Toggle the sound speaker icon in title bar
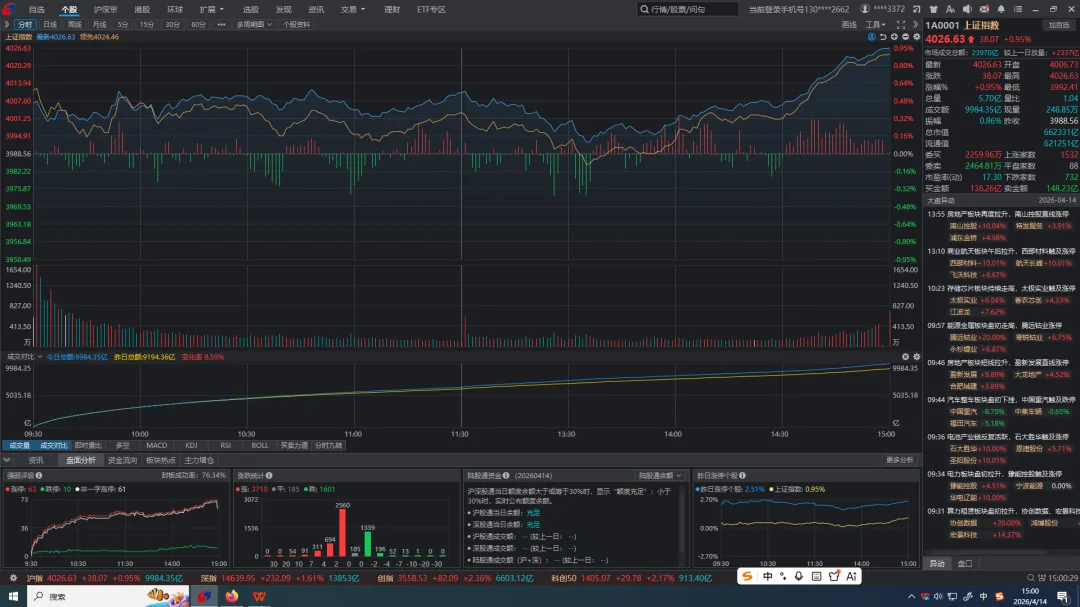Screen dimensions: 1080x607 coord(967,9)
